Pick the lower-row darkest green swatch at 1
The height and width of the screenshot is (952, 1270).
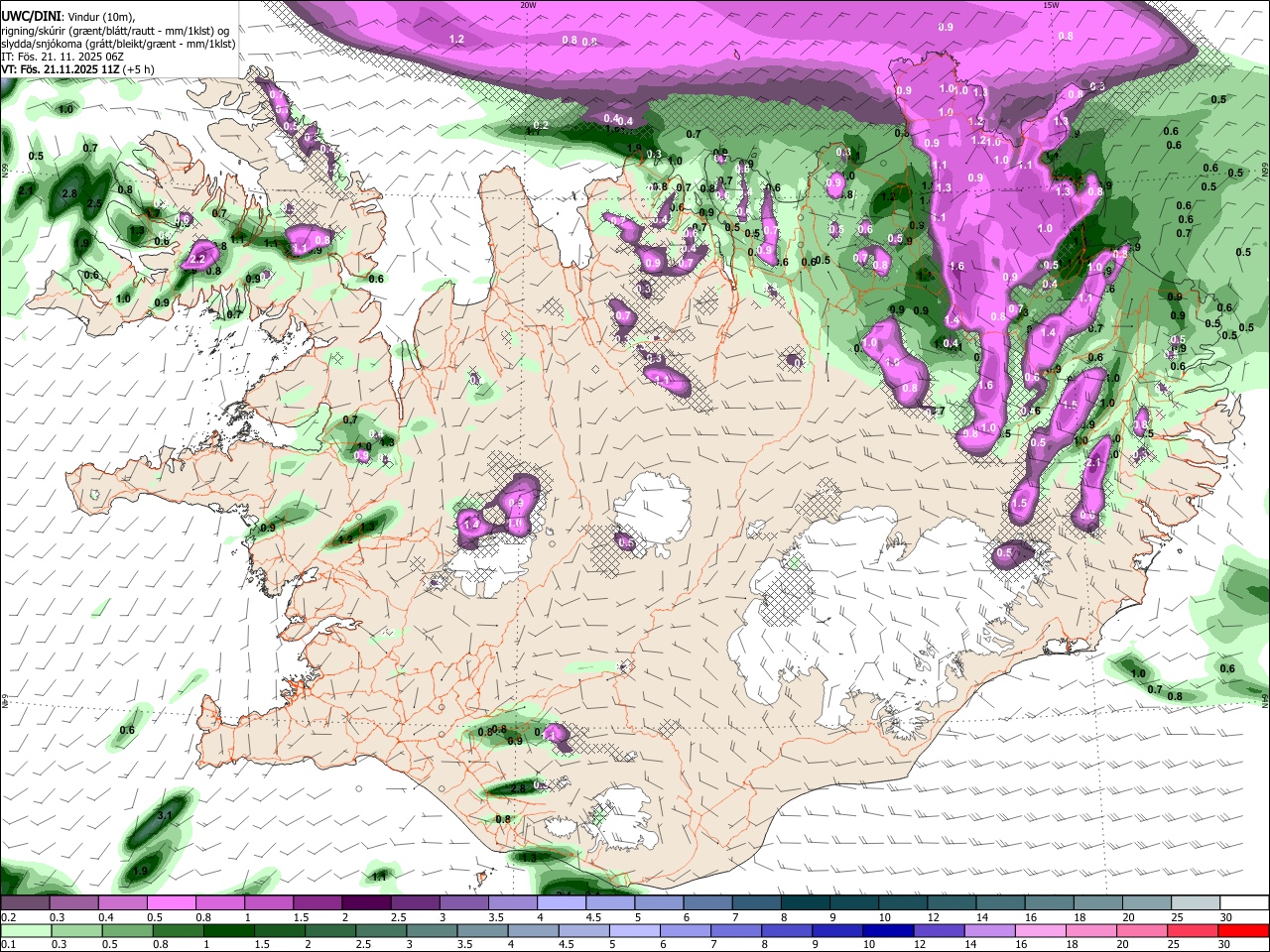[x=229, y=930]
